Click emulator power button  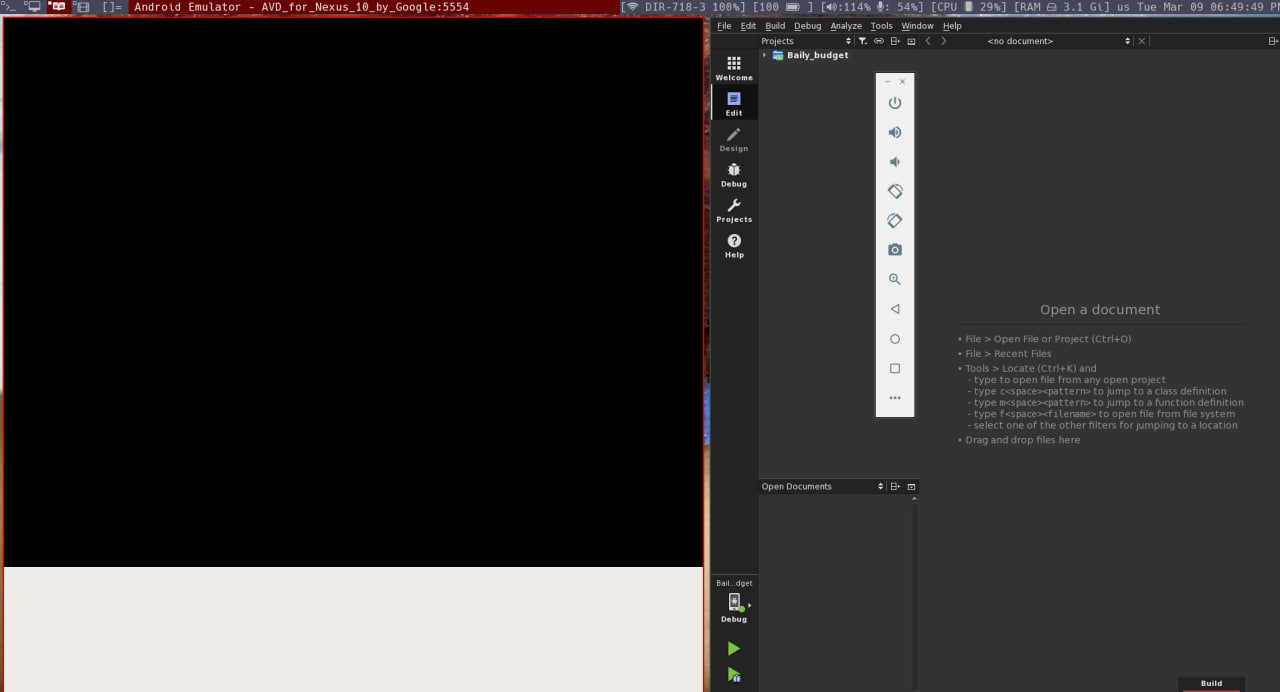click(x=895, y=103)
